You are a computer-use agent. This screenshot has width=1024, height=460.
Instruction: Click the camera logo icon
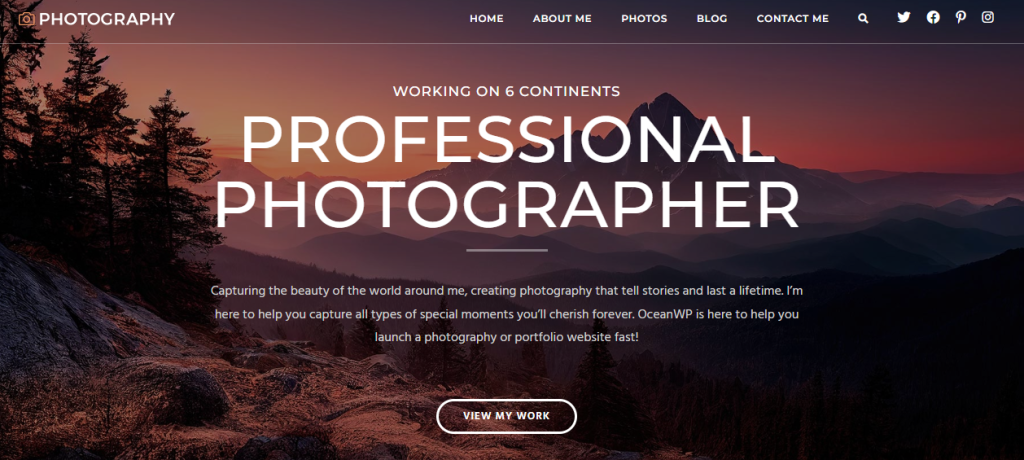(26, 19)
